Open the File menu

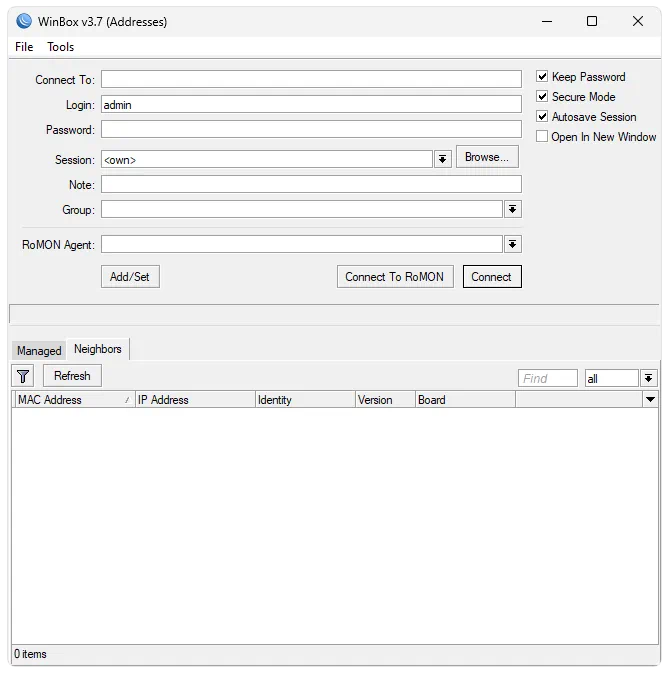(x=24, y=46)
